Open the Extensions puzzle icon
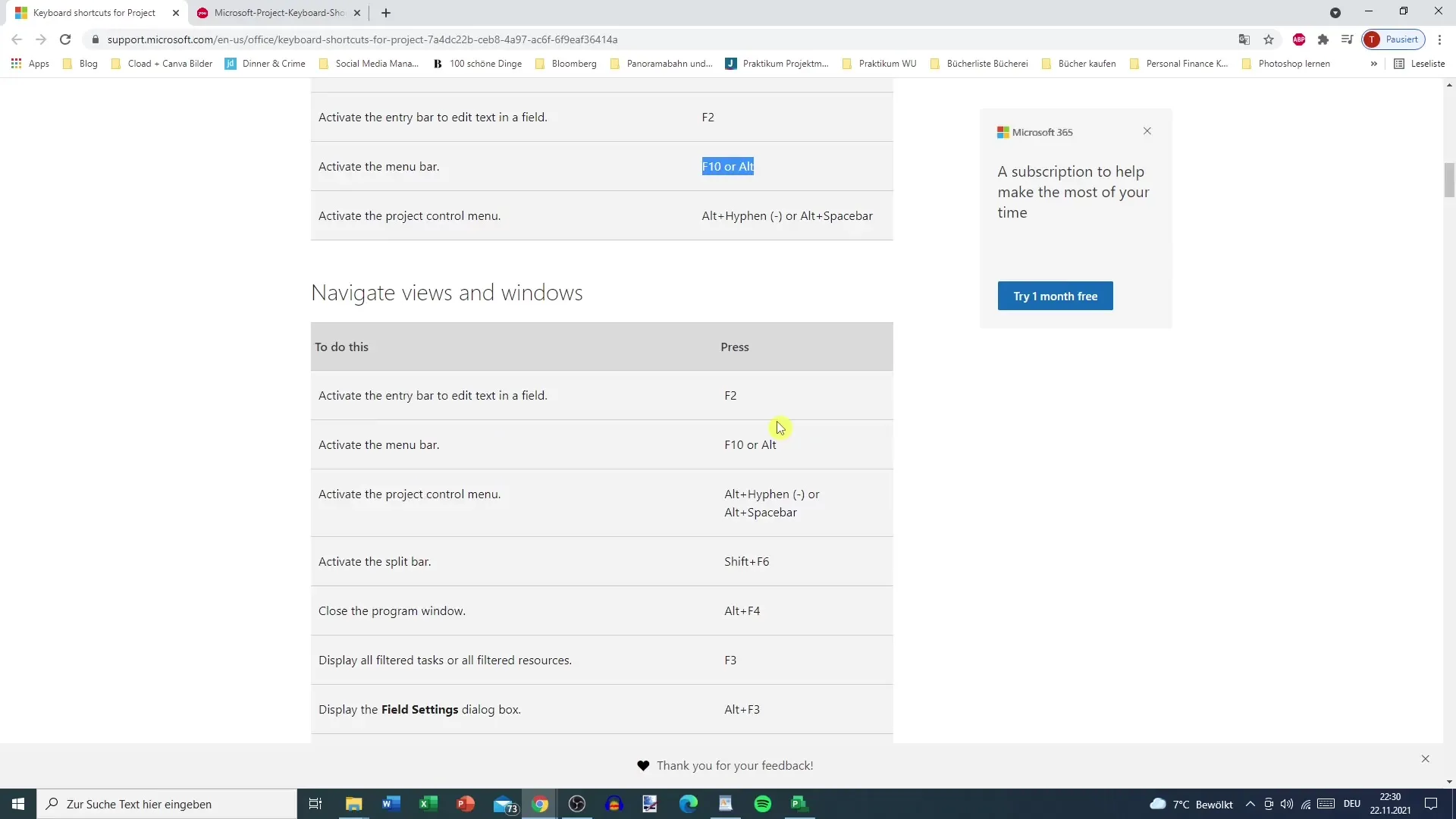This screenshot has height=819, width=1456. coord(1323,39)
